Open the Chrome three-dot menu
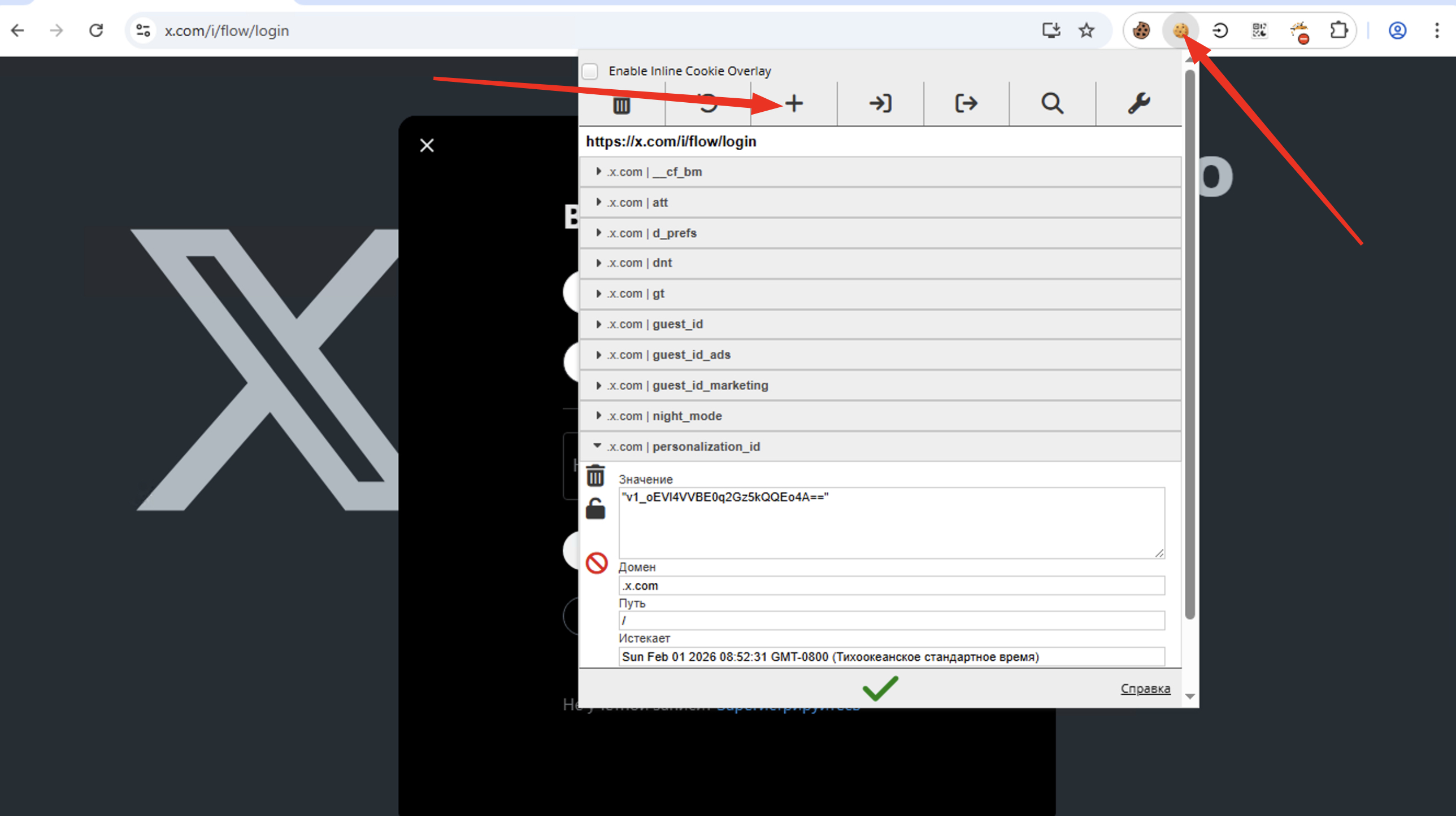 point(1436,30)
